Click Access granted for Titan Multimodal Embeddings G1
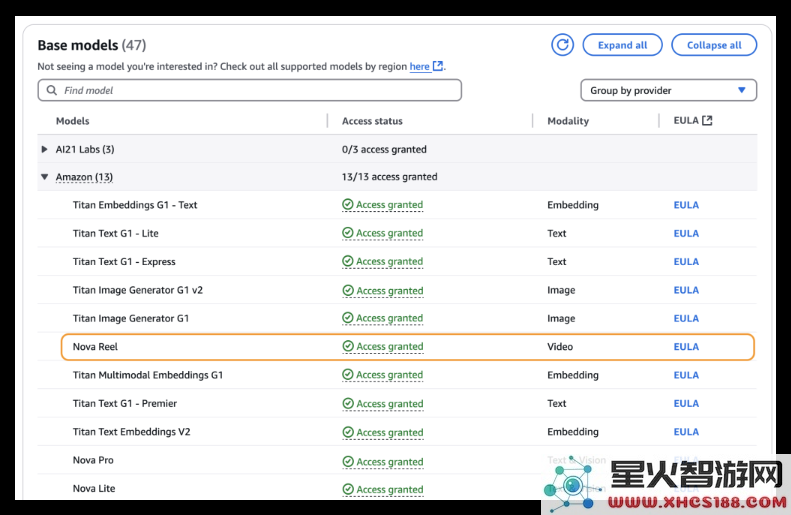The width and height of the screenshot is (791, 515). pos(383,375)
